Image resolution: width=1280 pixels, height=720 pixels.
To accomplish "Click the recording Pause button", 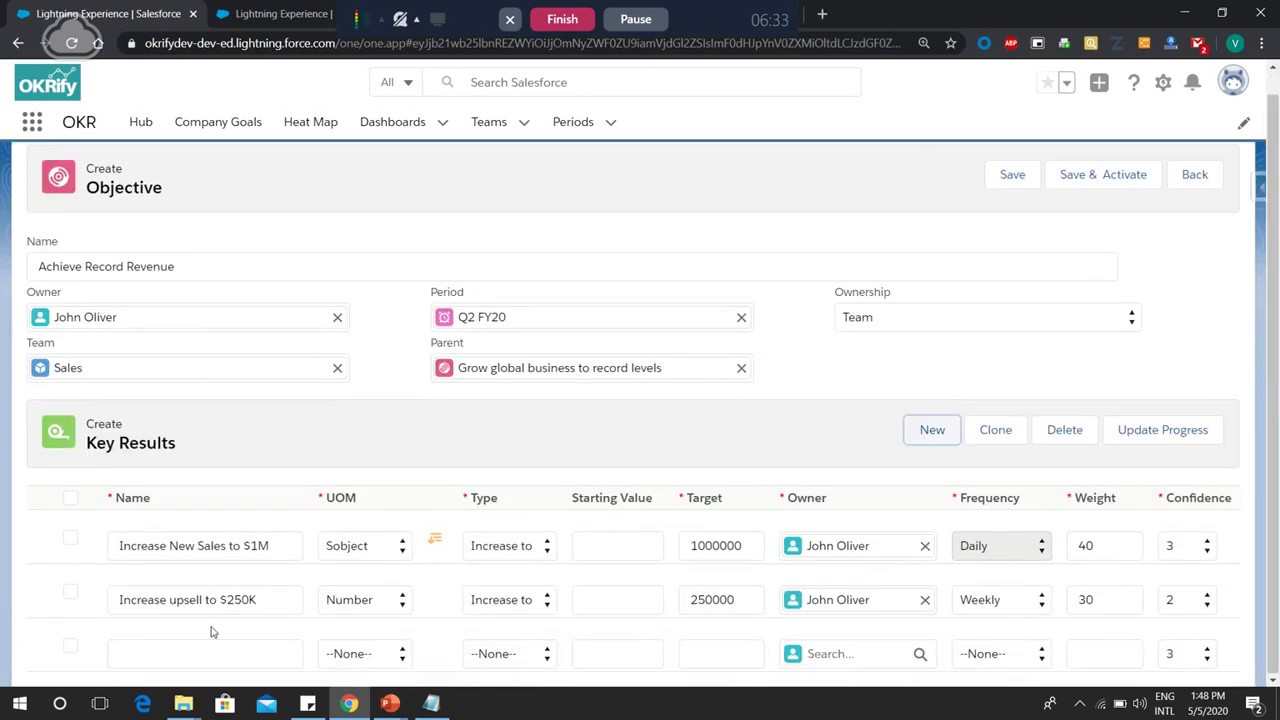I will pos(635,19).
